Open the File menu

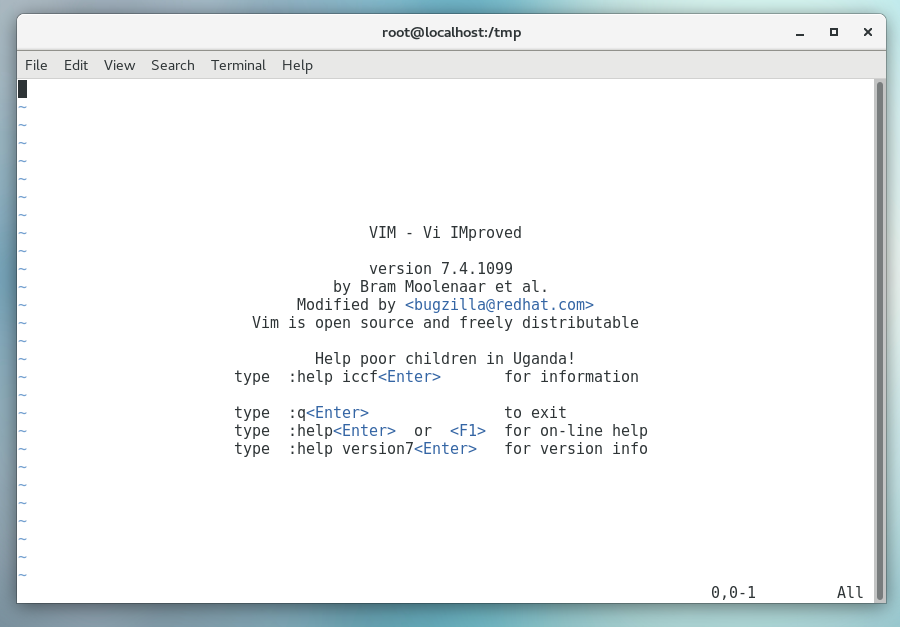tap(36, 65)
